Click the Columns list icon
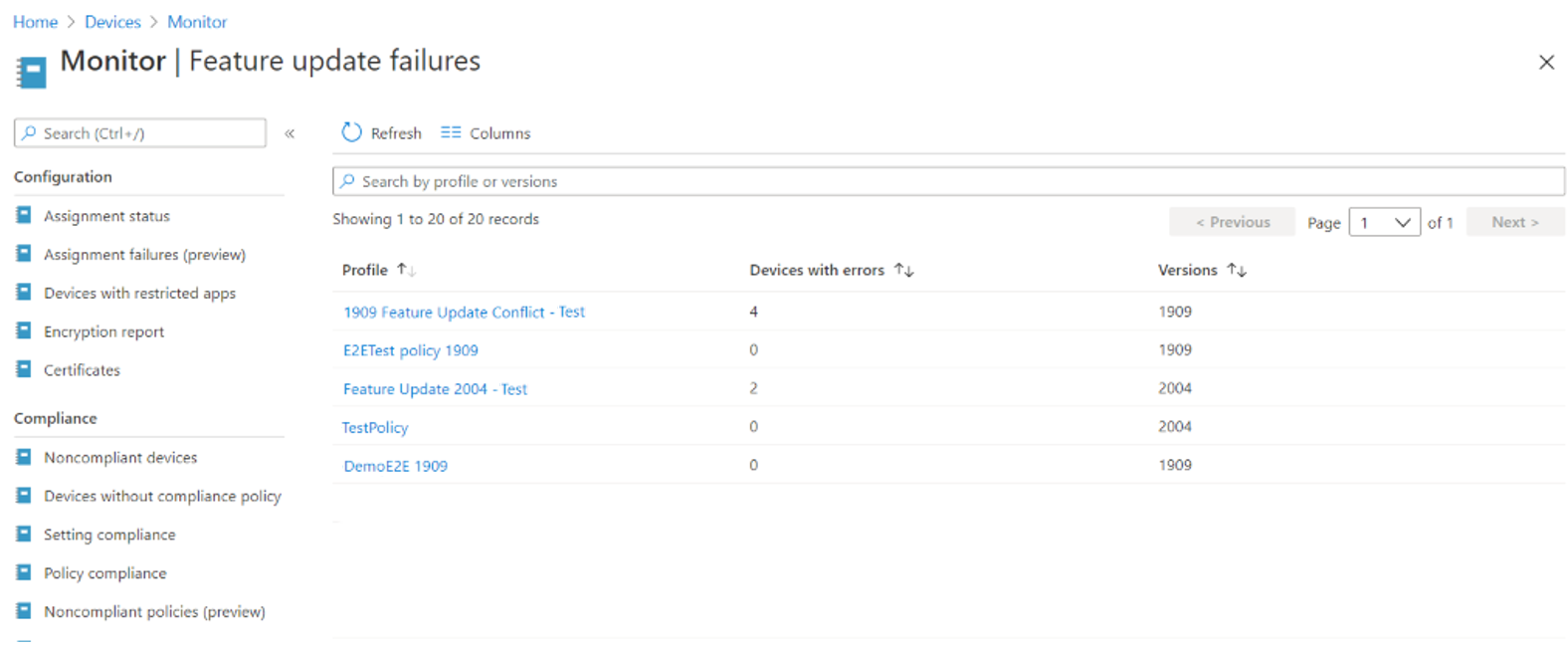The width and height of the screenshot is (1568, 649). click(451, 132)
